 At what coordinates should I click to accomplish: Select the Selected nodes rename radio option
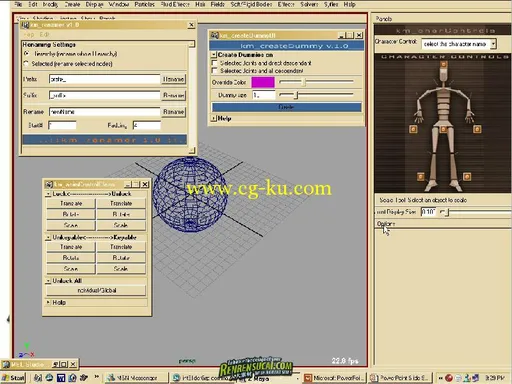click(26, 63)
